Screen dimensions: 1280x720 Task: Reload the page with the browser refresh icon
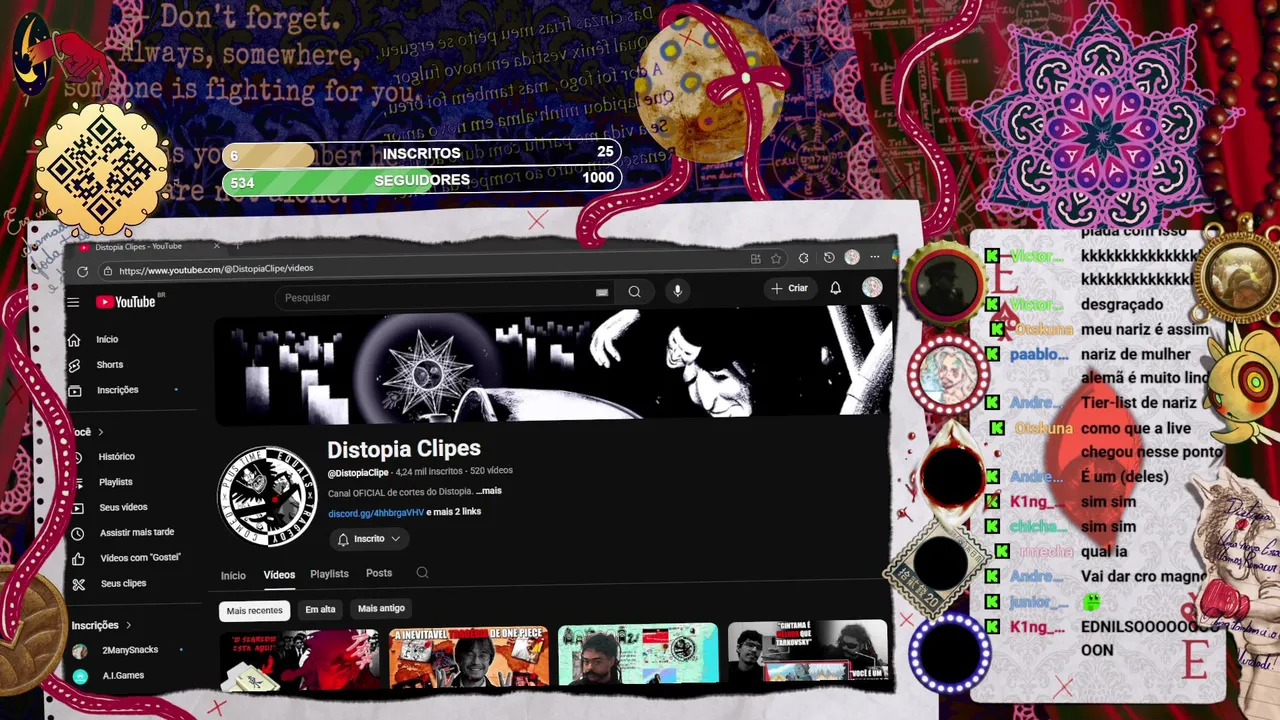point(82,271)
